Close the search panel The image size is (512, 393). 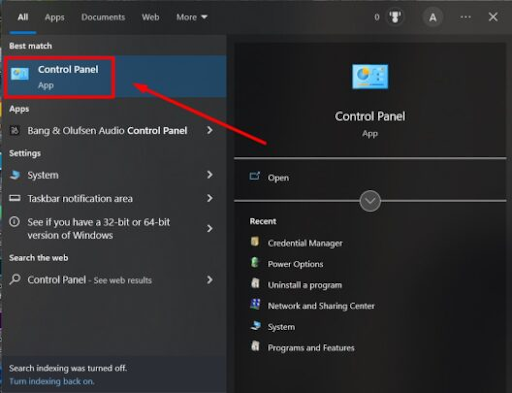pos(493,17)
